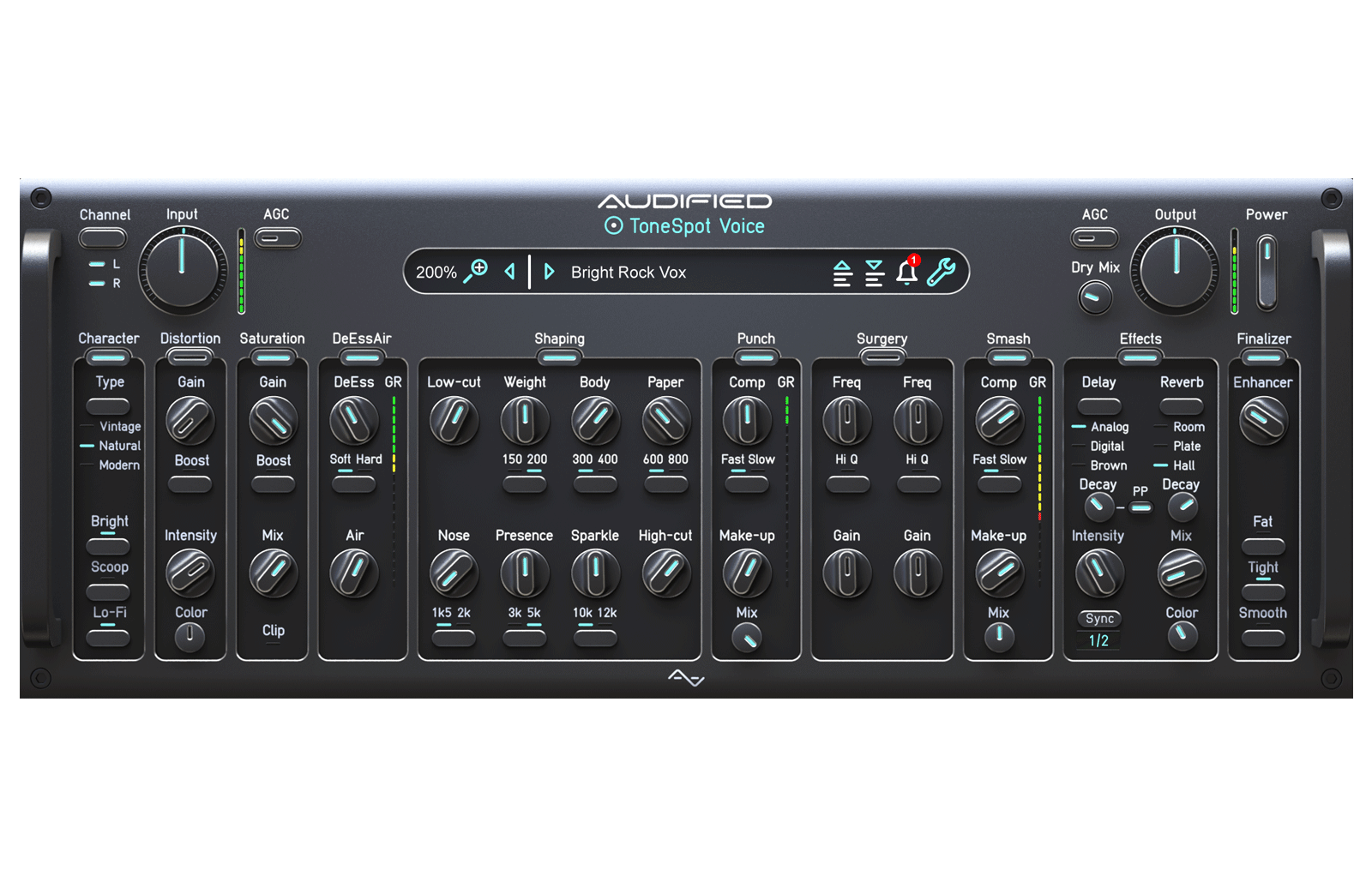Toggle Body 300/400 frequency switch

pyautogui.click(x=594, y=483)
